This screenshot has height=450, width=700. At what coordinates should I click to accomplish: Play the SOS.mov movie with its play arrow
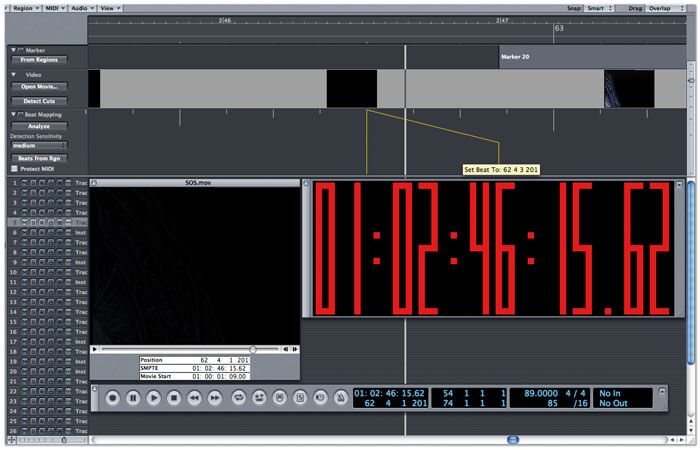tap(95, 349)
